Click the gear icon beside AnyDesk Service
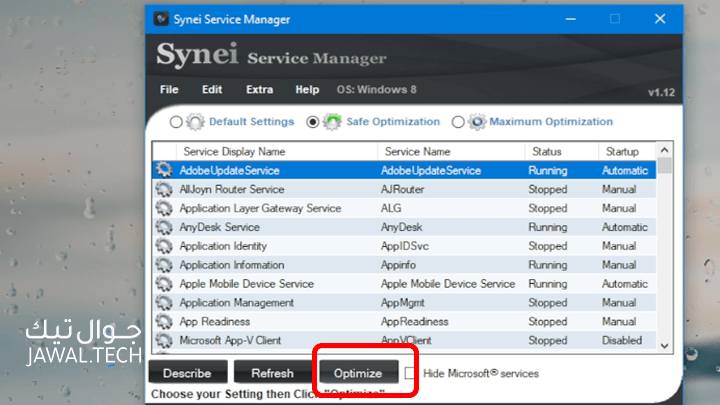The height and width of the screenshot is (405, 720). [x=164, y=227]
